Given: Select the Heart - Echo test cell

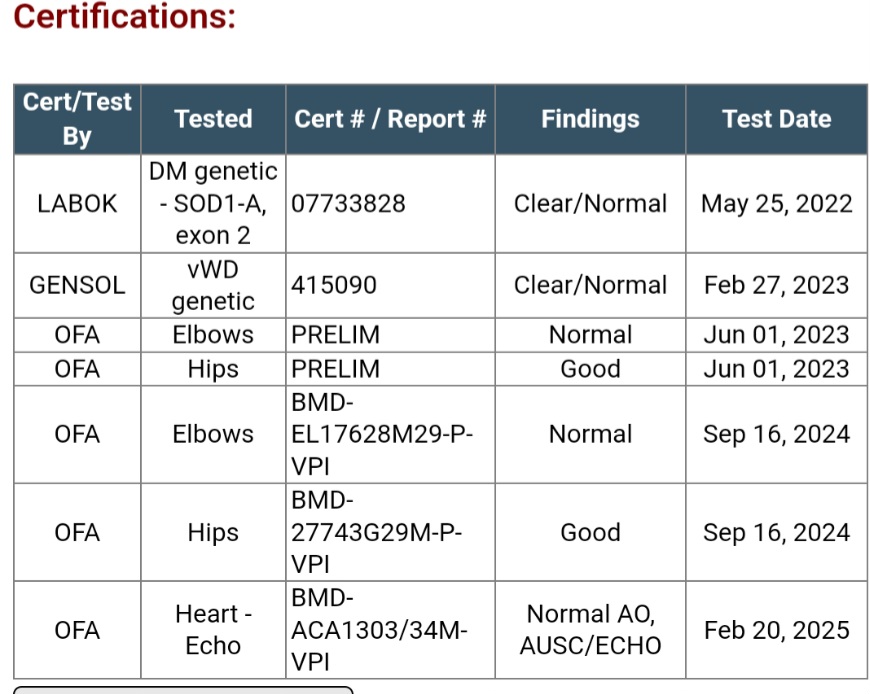Looking at the screenshot, I should click(213, 630).
